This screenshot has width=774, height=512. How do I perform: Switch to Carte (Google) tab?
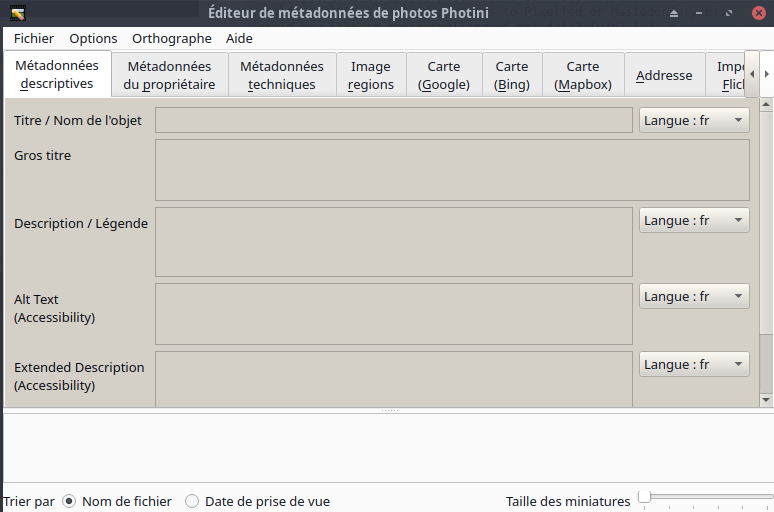click(444, 76)
